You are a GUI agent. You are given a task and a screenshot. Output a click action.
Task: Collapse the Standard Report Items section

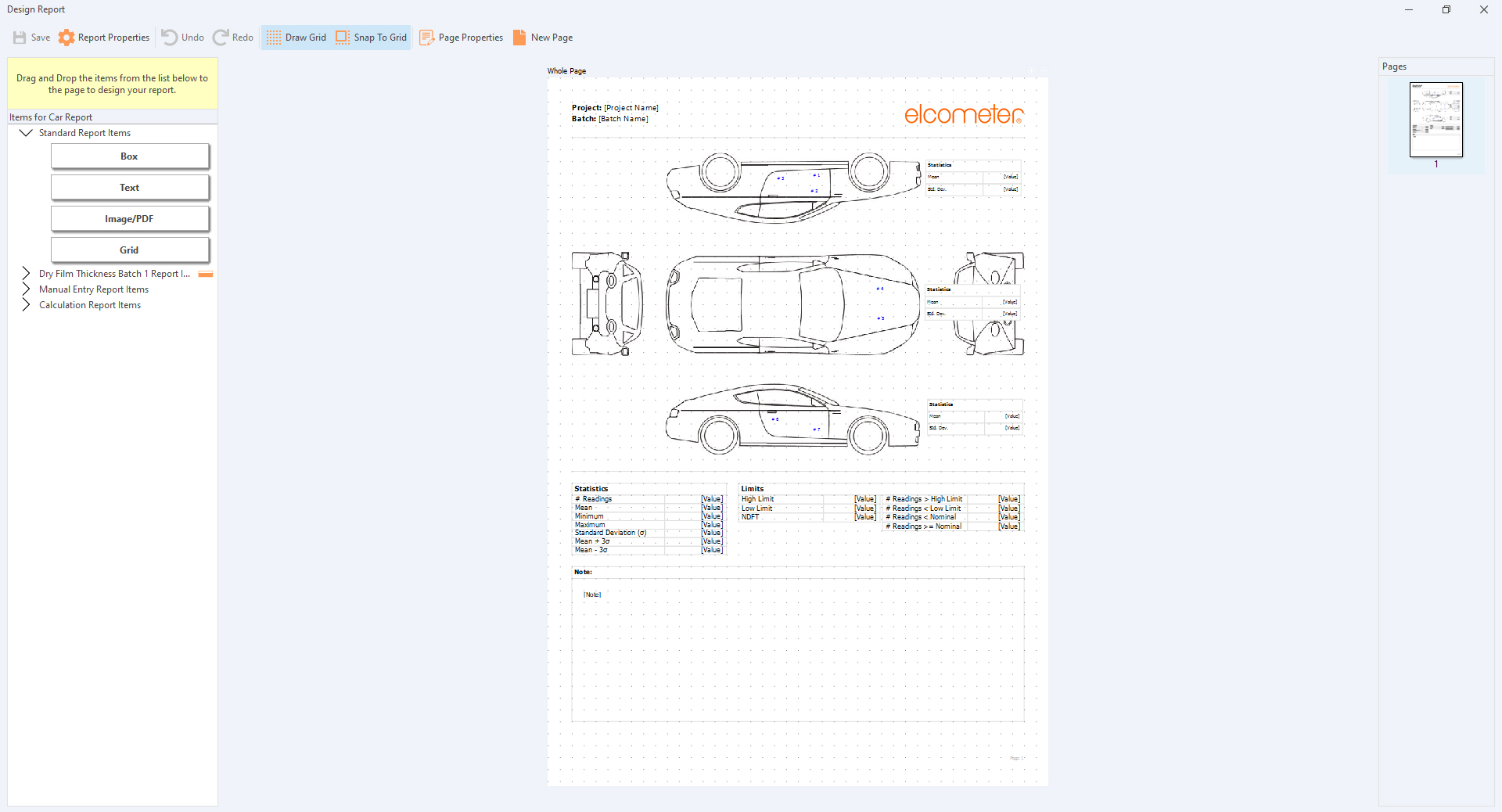pyautogui.click(x=26, y=133)
